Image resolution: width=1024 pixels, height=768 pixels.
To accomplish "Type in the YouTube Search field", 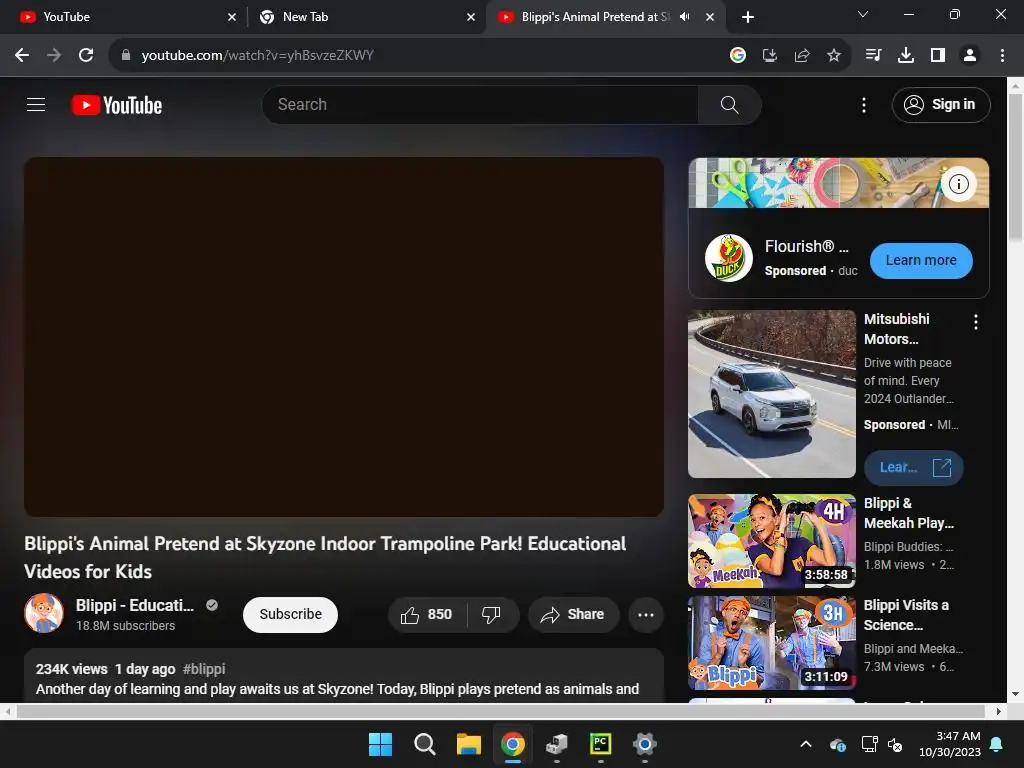I will (x=480, y=104).
